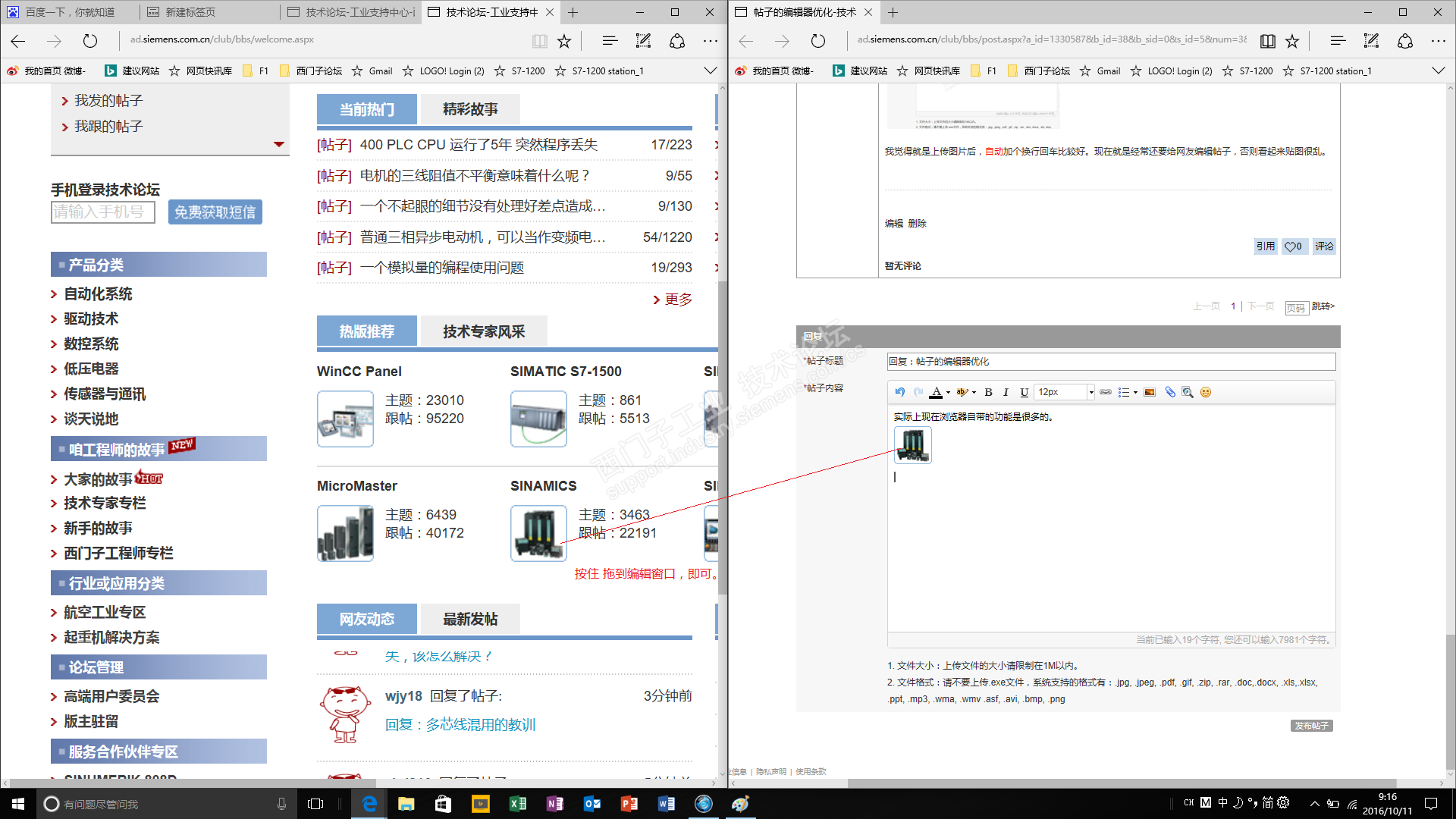Insert a hyperlink with the chain icon
This screenshot has width=1456, height=819.
point(1106,392)
